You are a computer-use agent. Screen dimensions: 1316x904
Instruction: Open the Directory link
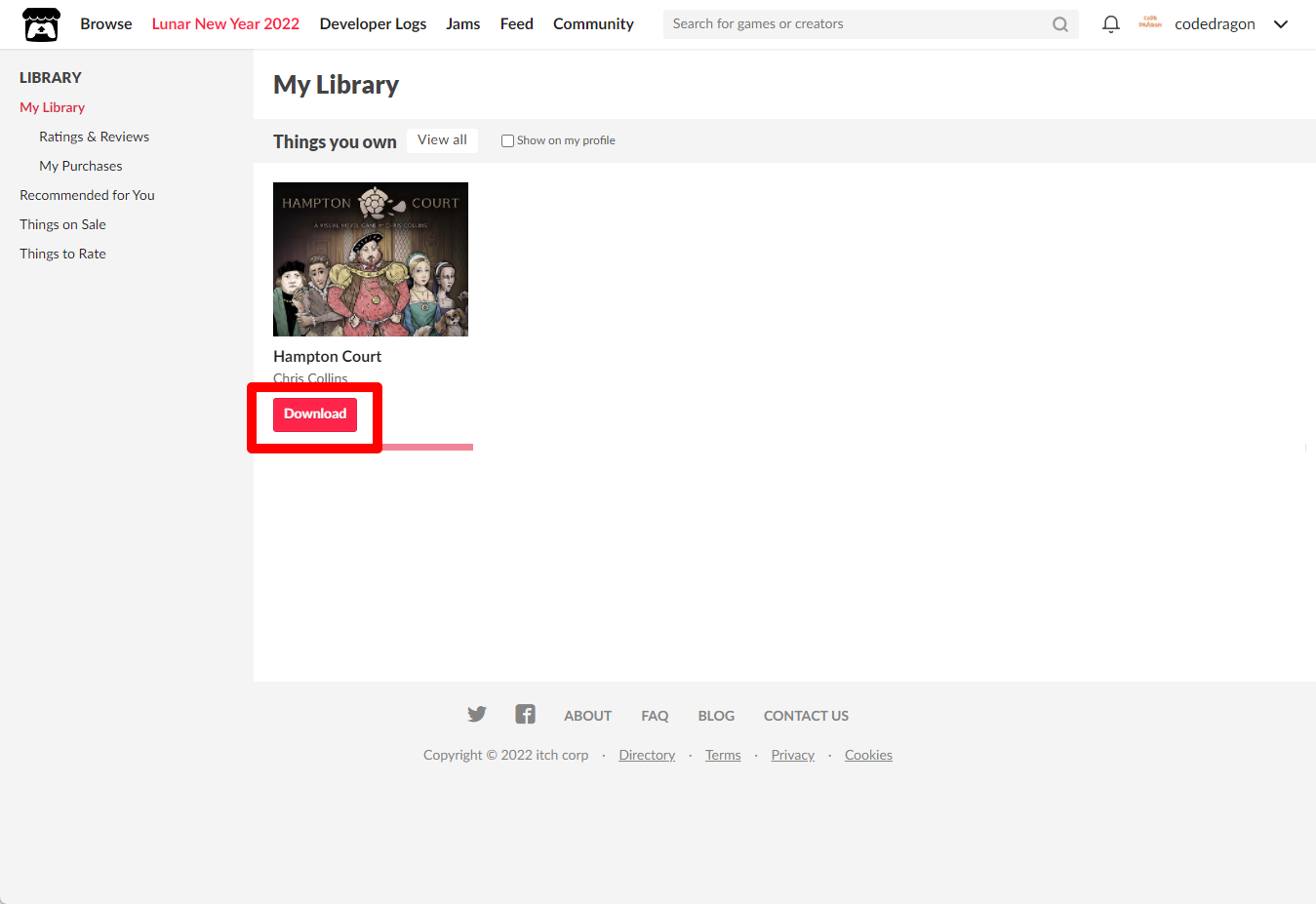(x=647, y=755)
